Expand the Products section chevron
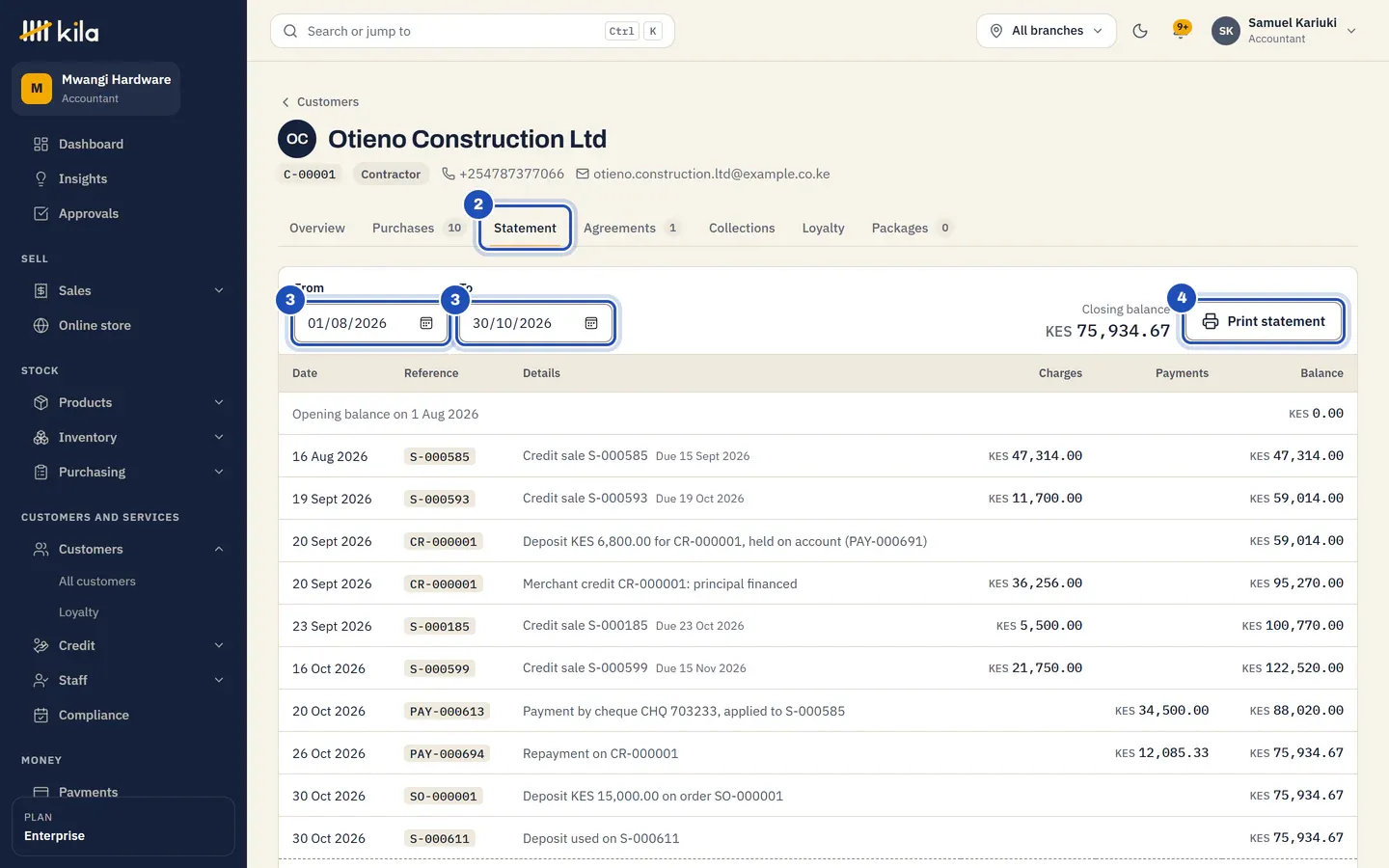The height and width of the screenshot is (868, 1389). (219, 402)
